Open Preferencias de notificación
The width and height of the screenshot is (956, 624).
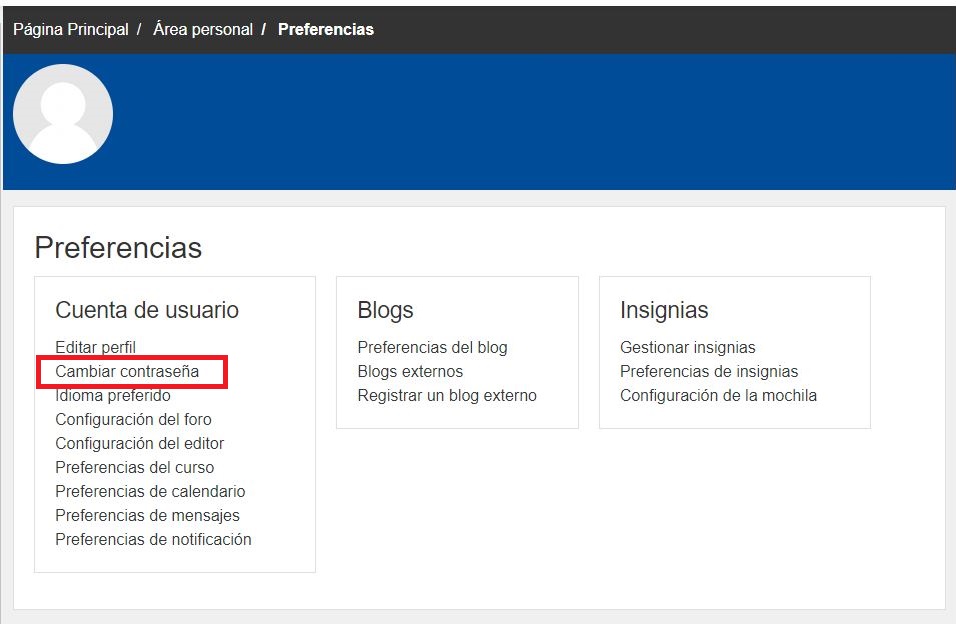tap(153, 539)
